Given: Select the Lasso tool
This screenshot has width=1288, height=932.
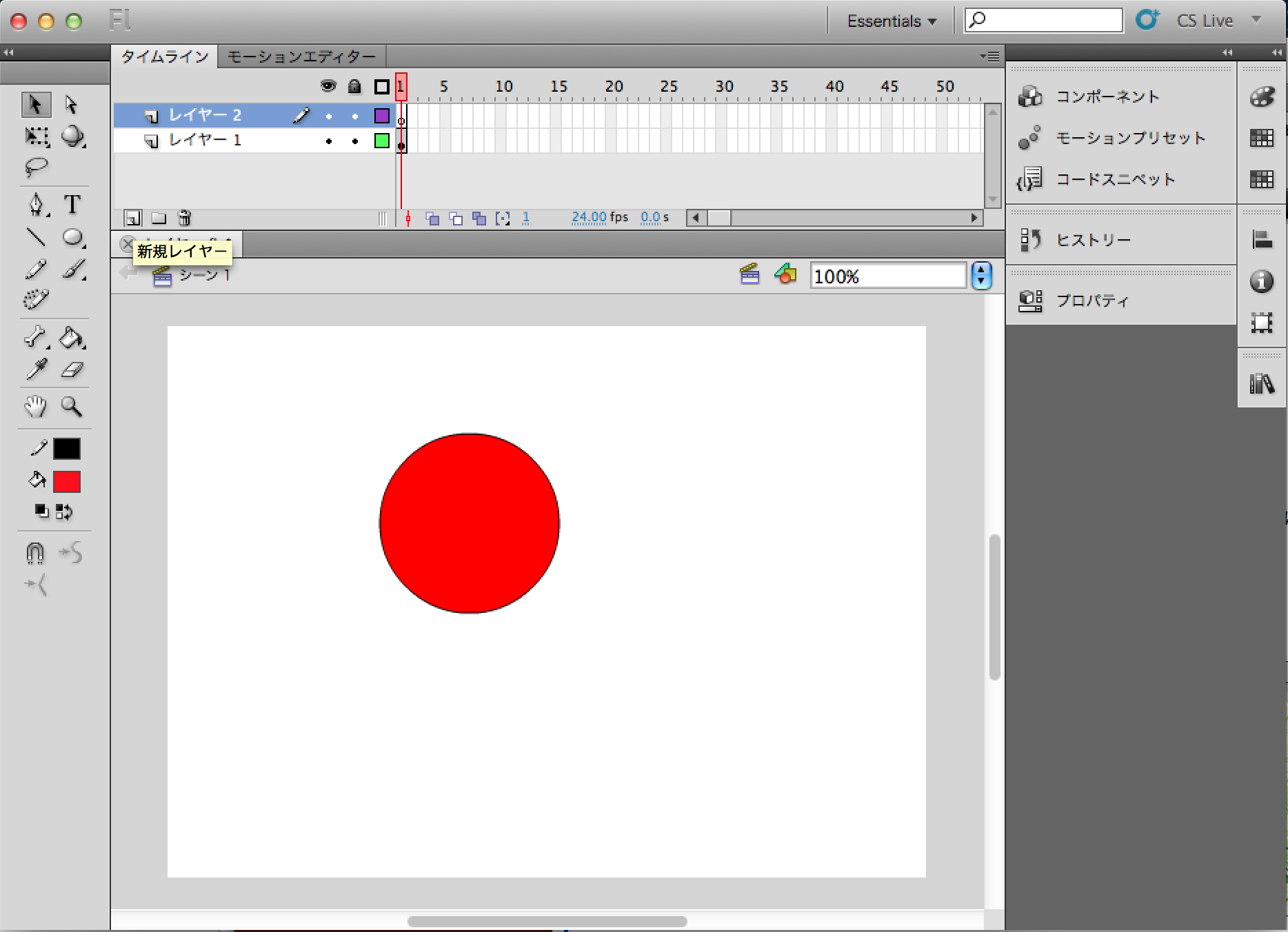Looking at the screenshot, I should (36, 167).
